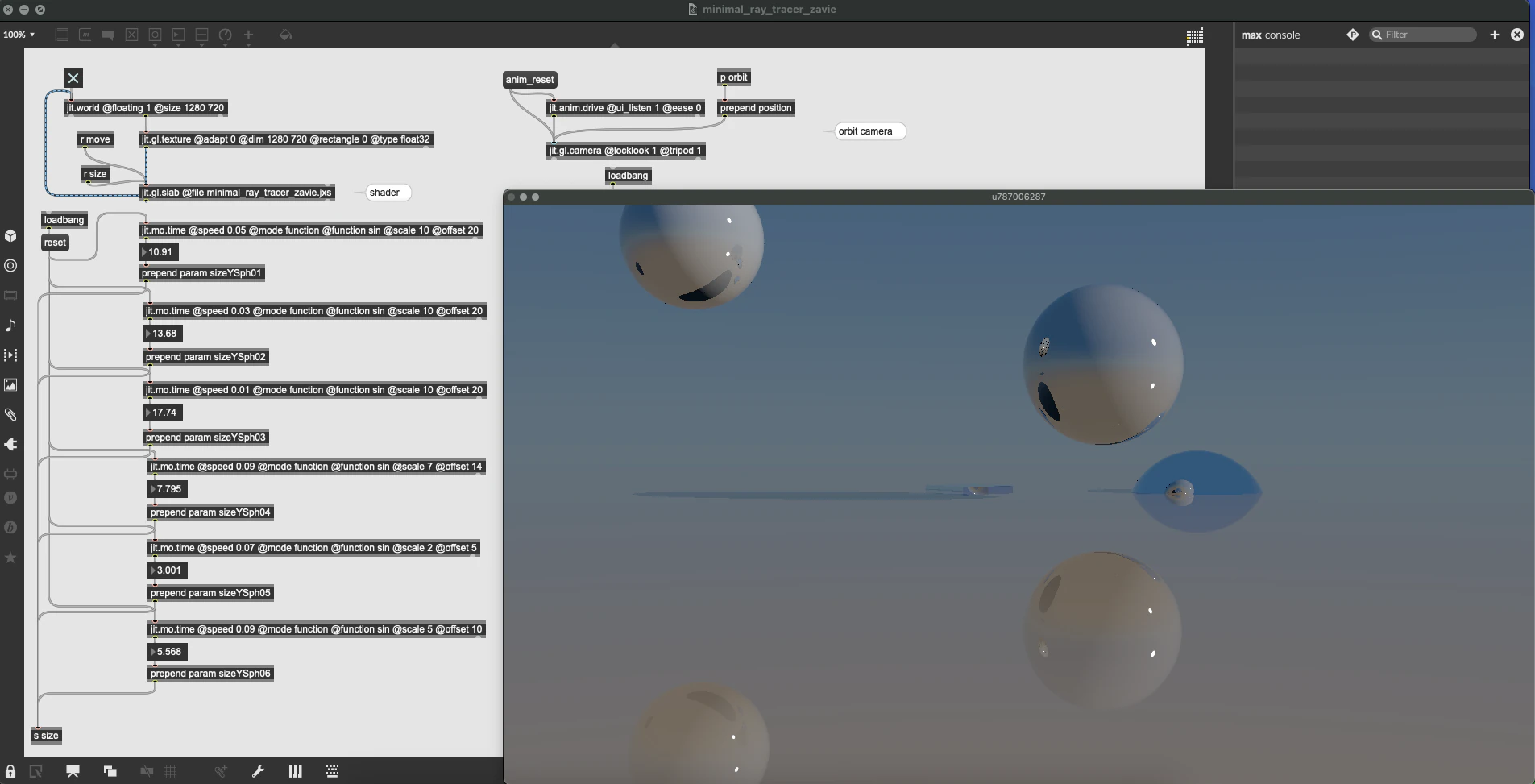Open the object browser cube icon
Image resolution: width=1535 pixels, height=784 pixels.
(x=10, y=236)
